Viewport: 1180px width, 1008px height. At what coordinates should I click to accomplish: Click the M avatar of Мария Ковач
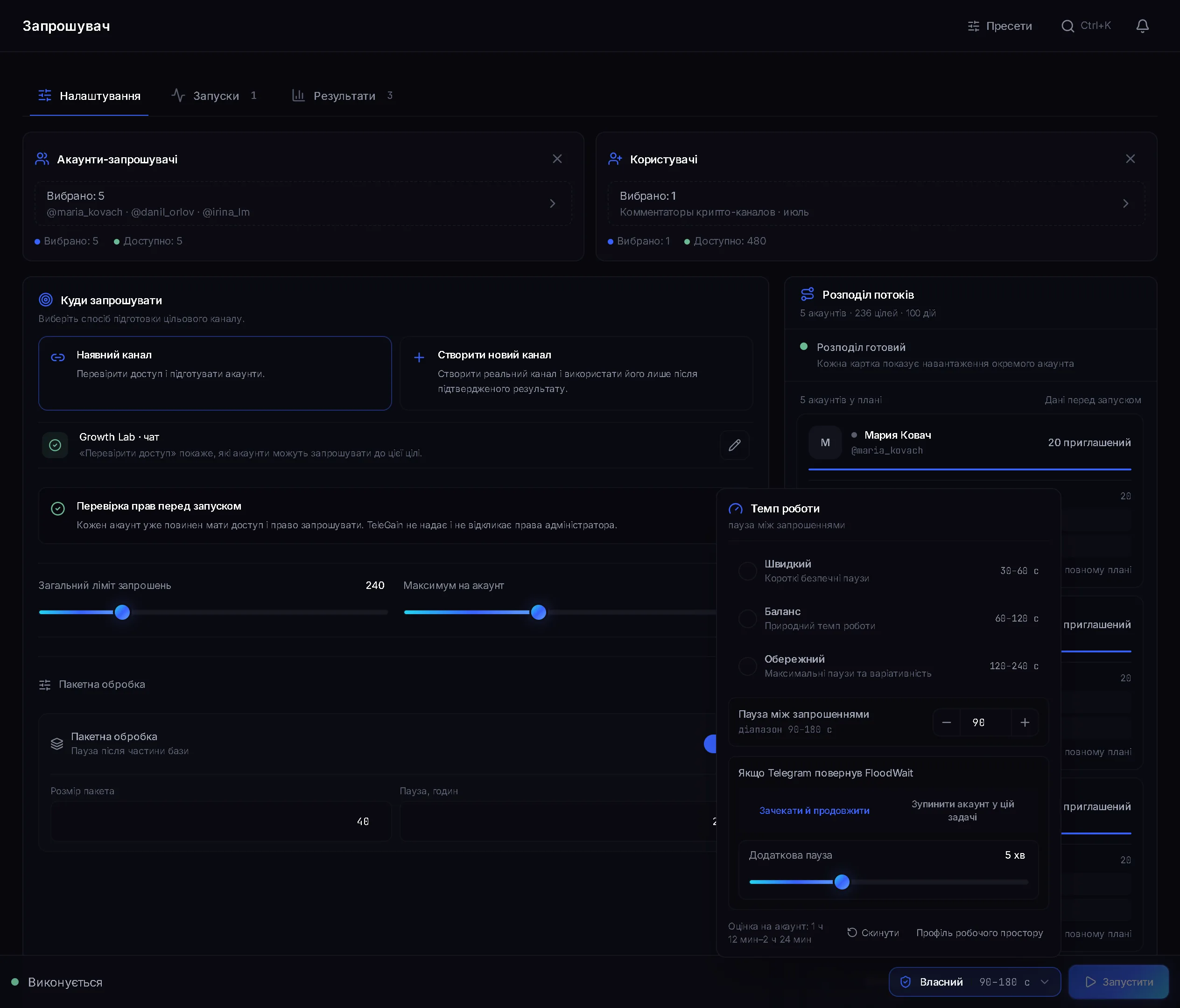(x=825, y=442)
